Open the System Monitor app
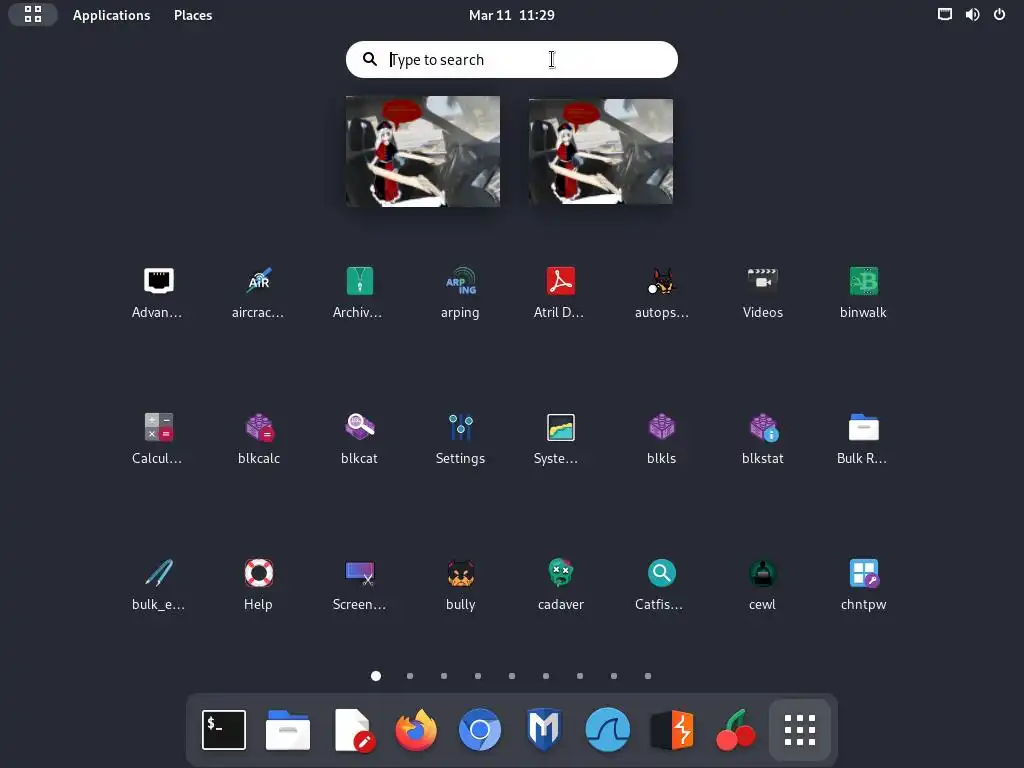The height and width of the screenshot is (768, 1024). (561, 428)
